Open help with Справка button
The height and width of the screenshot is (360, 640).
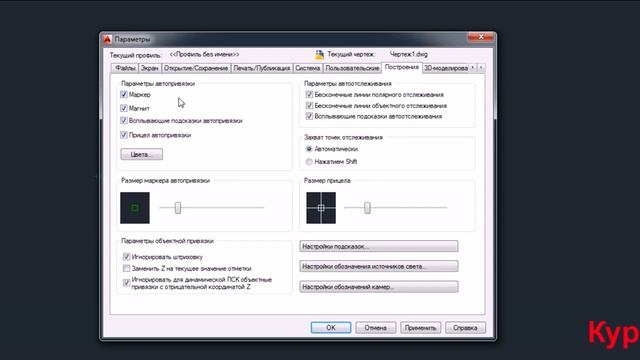click(x=465, y=328)
